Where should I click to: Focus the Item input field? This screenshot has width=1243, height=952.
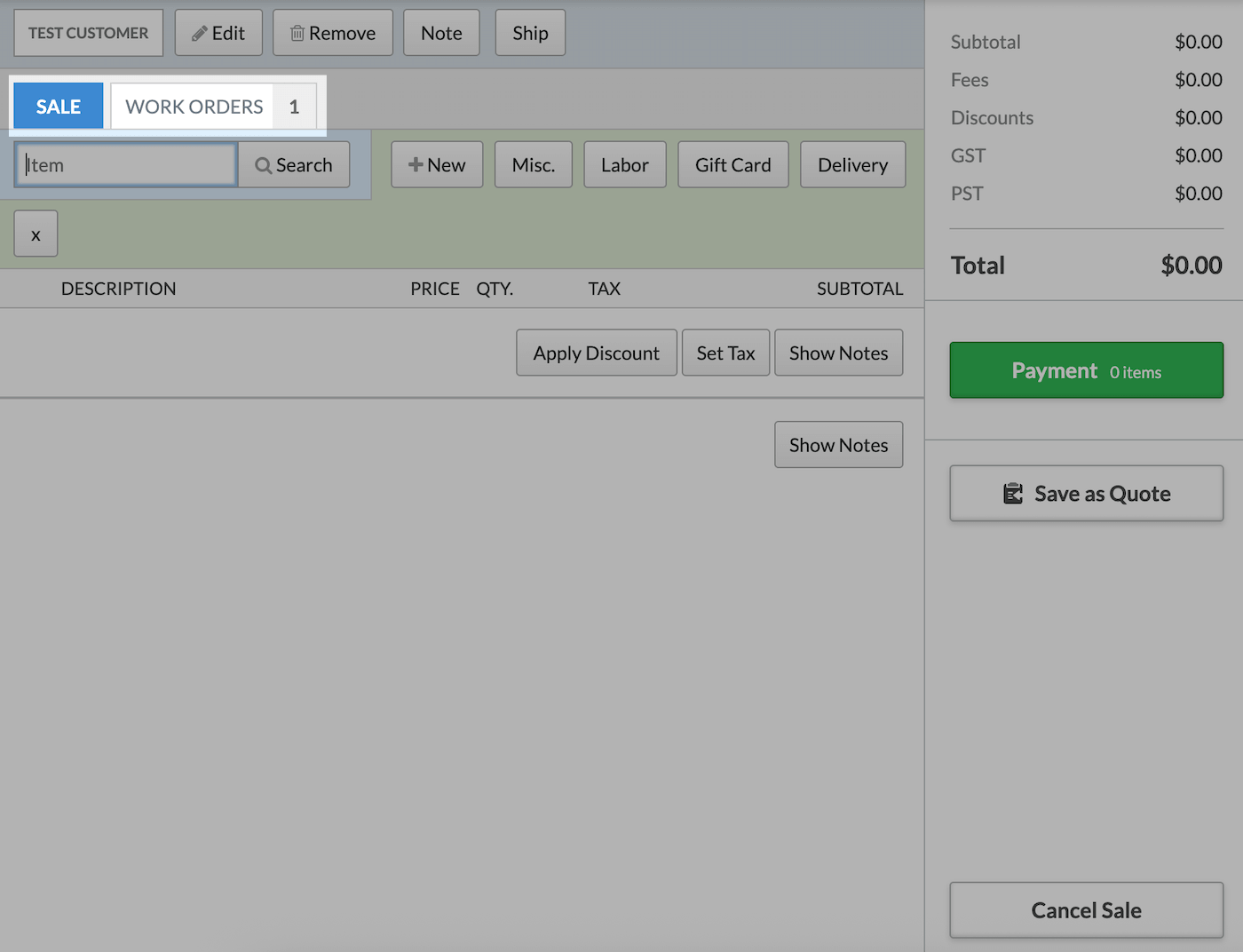coord(126,165)
